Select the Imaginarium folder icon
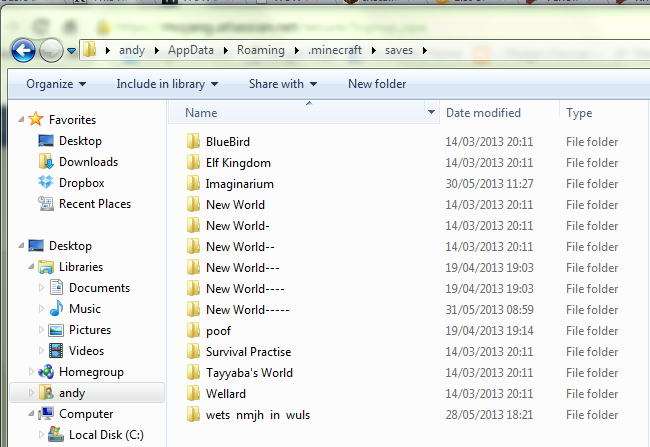 pos(193,183)
